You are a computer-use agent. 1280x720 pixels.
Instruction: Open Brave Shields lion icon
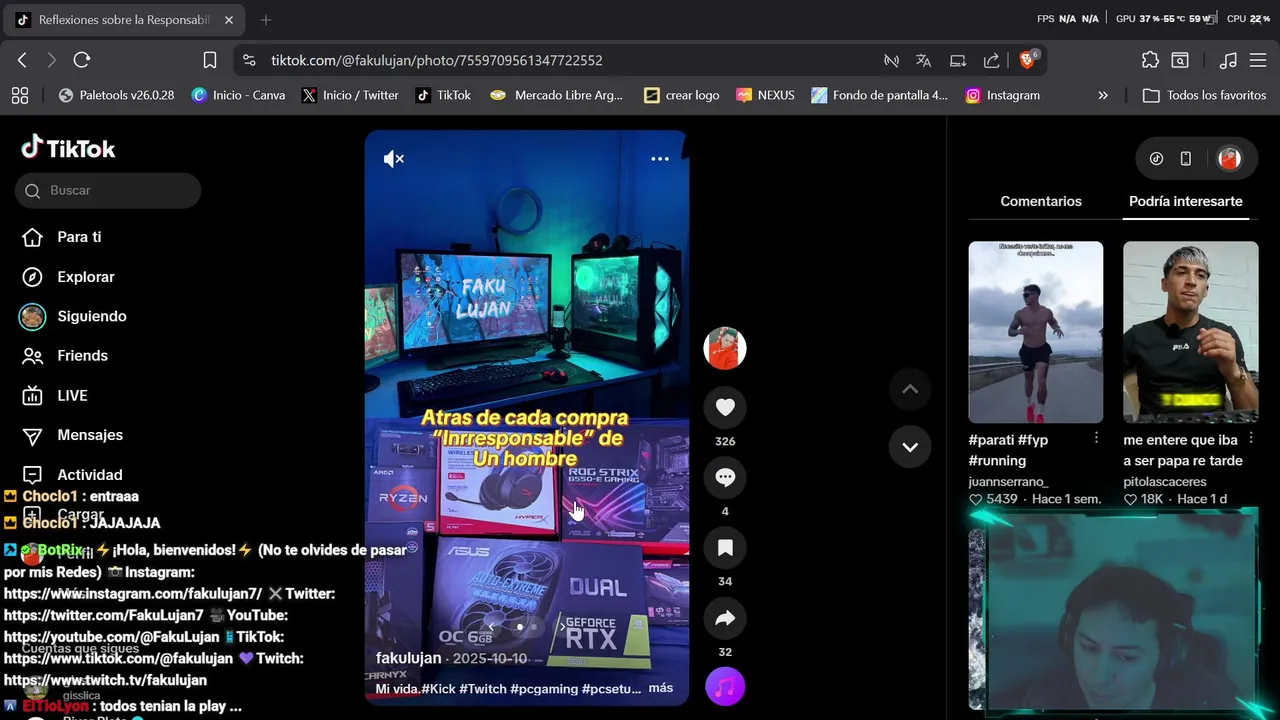pos(1028,60)
